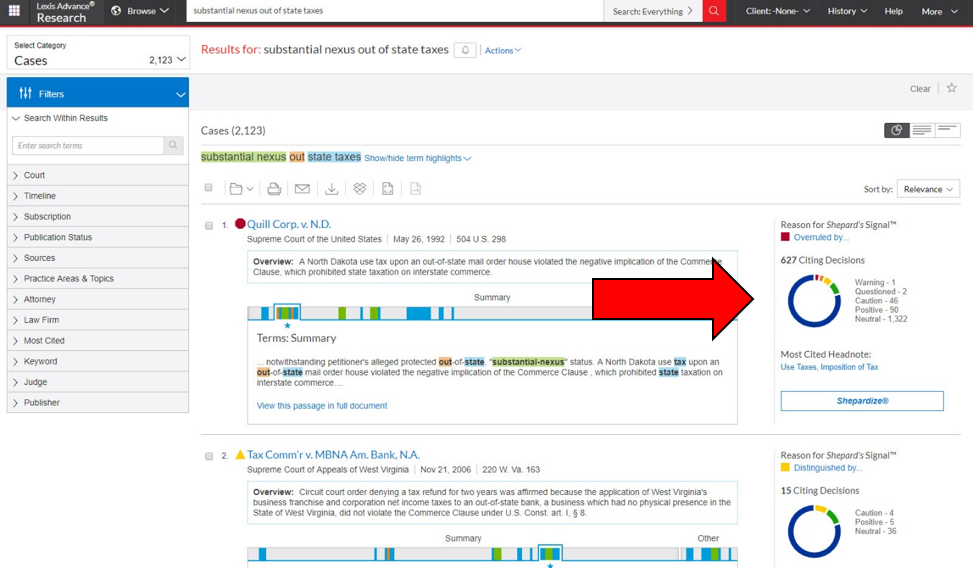Open the Client: -None- menu
Image resolution: width=973 pixels, height=568 pixels.
point(778,11)
